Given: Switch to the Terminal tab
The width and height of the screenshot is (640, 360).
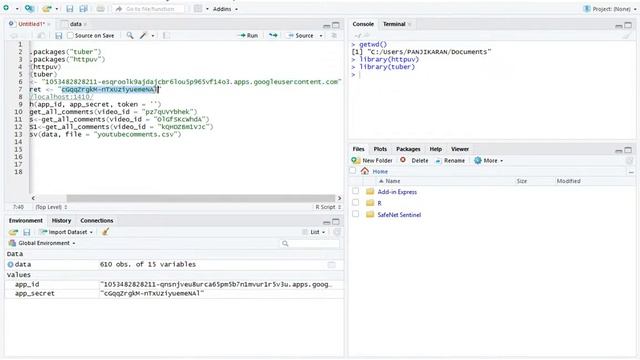Looking at the screenshot, I should coord(394,24).
